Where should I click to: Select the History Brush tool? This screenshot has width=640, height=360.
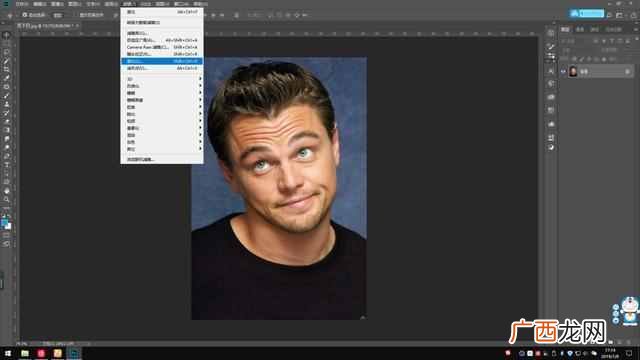pos(7,113)
